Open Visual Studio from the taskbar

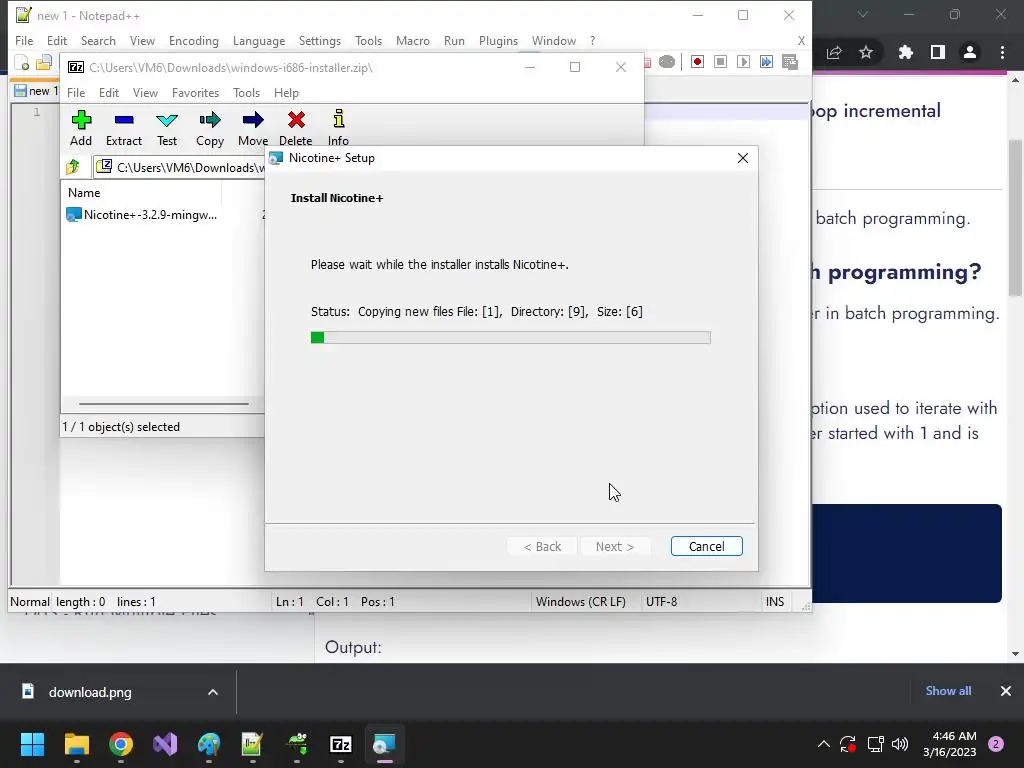(165, 744)
